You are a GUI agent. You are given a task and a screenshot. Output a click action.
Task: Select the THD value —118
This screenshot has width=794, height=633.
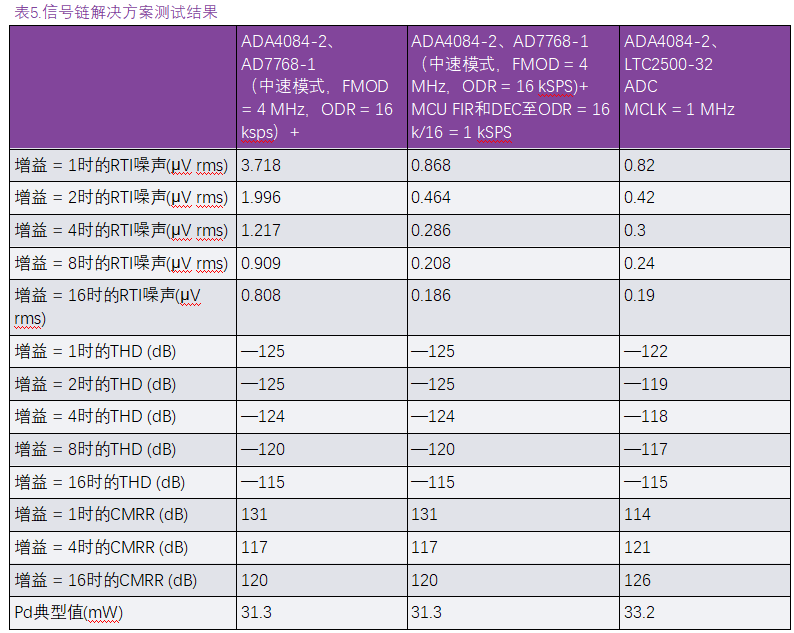[x=645, y=416]
